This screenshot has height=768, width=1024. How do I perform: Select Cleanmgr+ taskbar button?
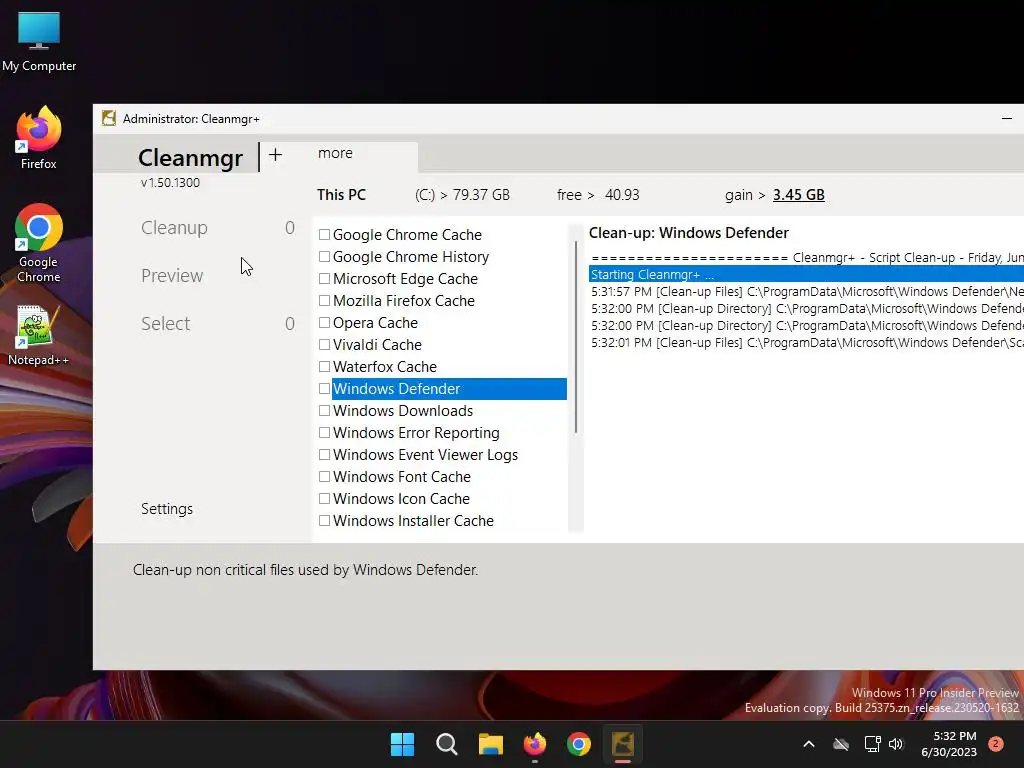pyautogui.click(x=623, y=744)
